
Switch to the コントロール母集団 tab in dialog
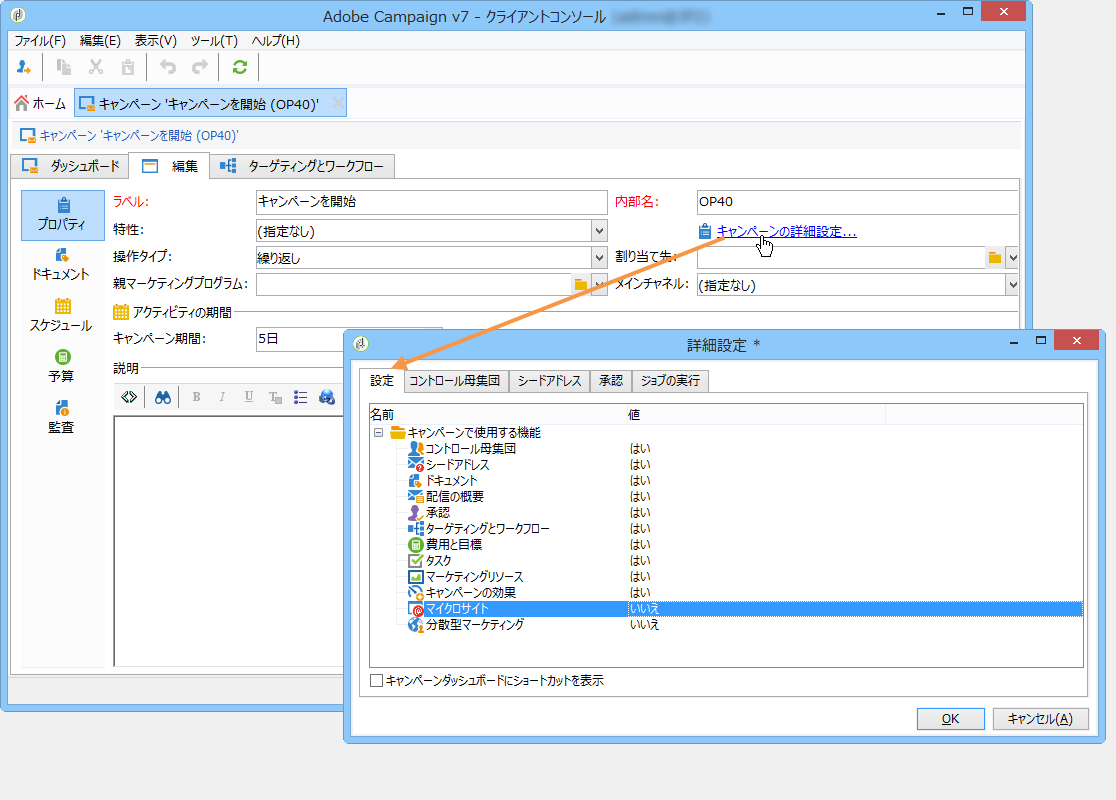[455, 381]
